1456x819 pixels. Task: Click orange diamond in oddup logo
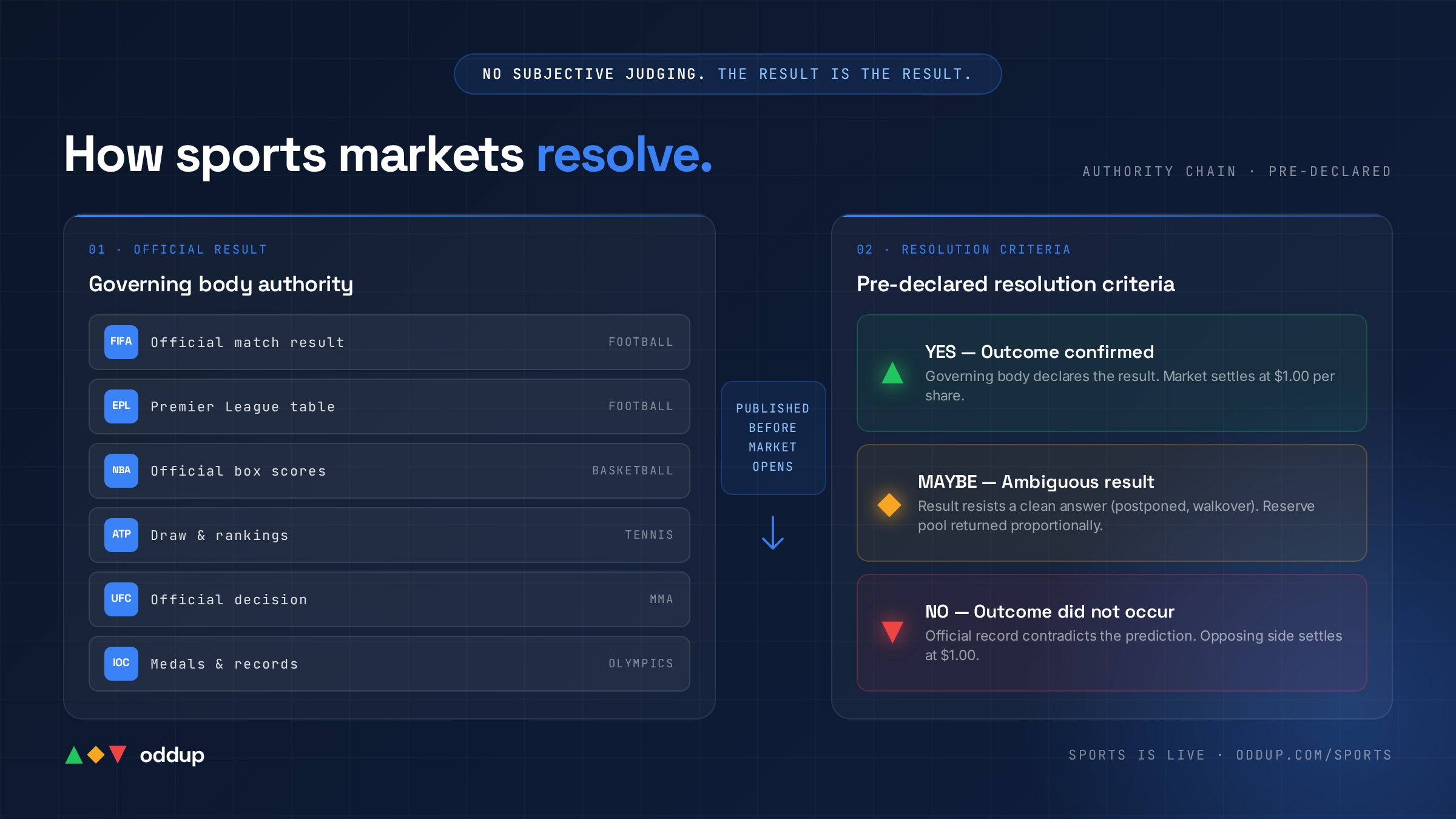(96, 755)
